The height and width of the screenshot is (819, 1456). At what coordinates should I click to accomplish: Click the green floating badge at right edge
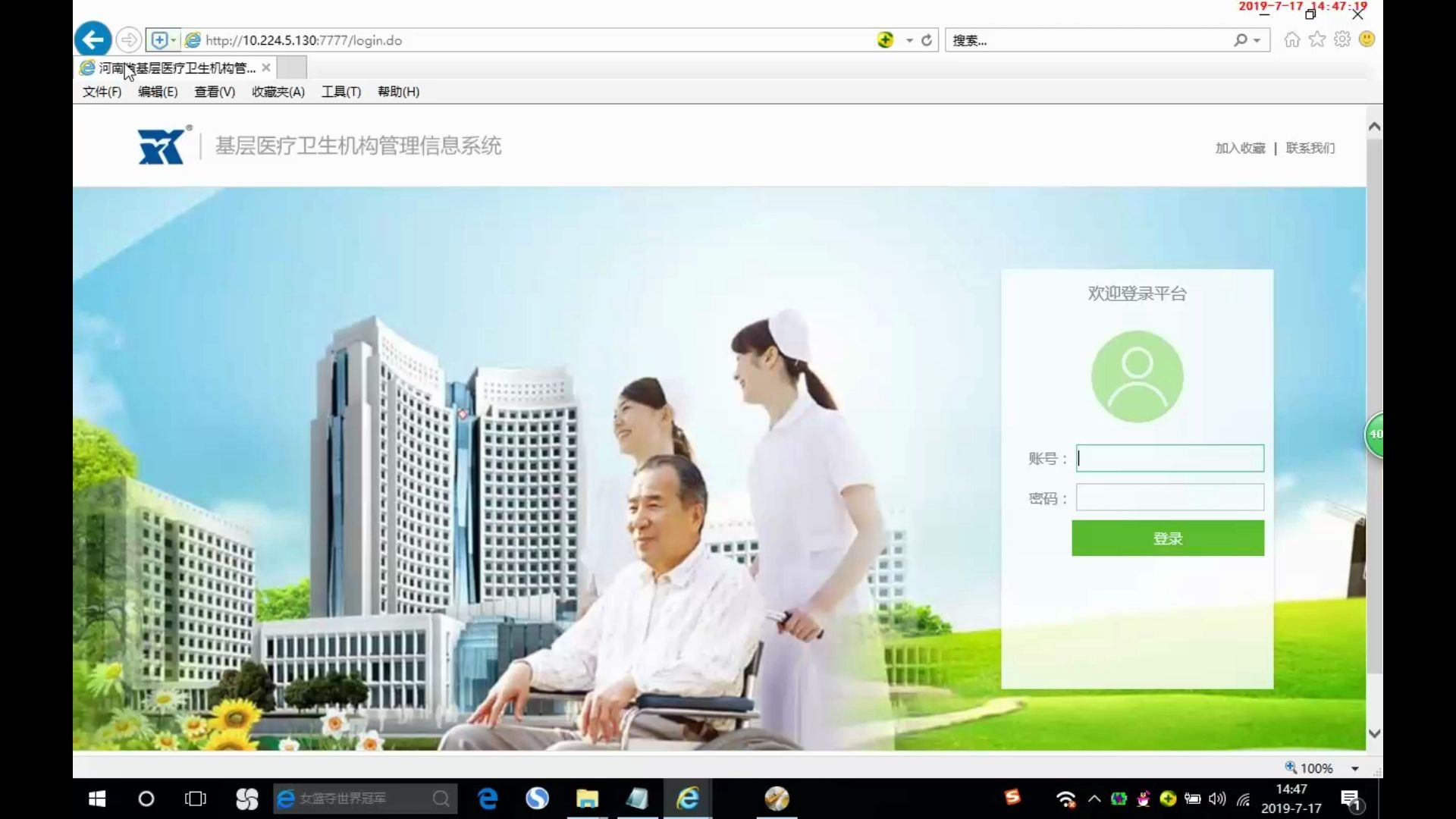tap(1374, 435)
